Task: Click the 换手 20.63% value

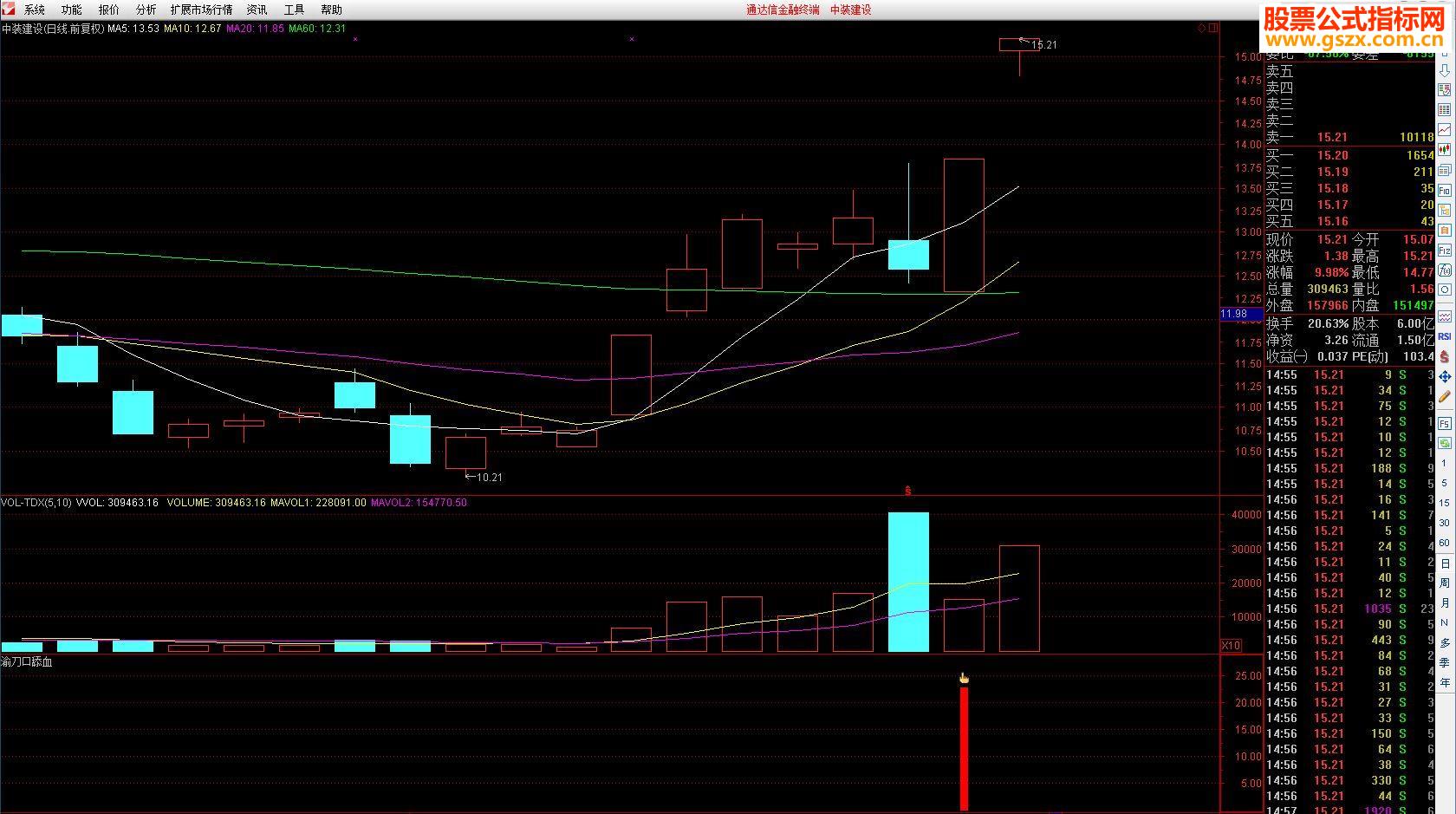Action: point(1328,323)
